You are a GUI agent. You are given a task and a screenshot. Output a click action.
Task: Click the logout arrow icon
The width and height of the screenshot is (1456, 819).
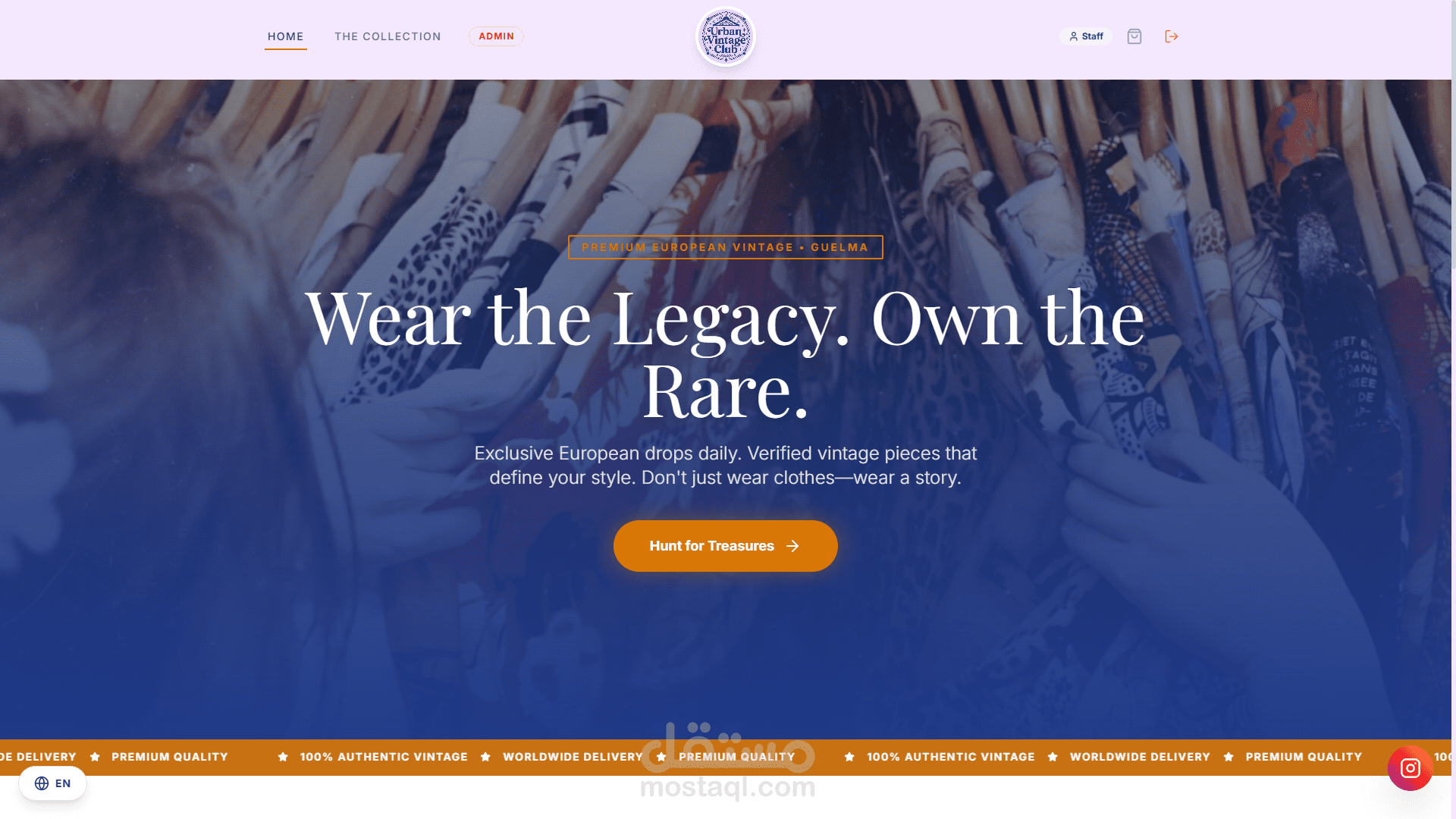[1172, 36]
